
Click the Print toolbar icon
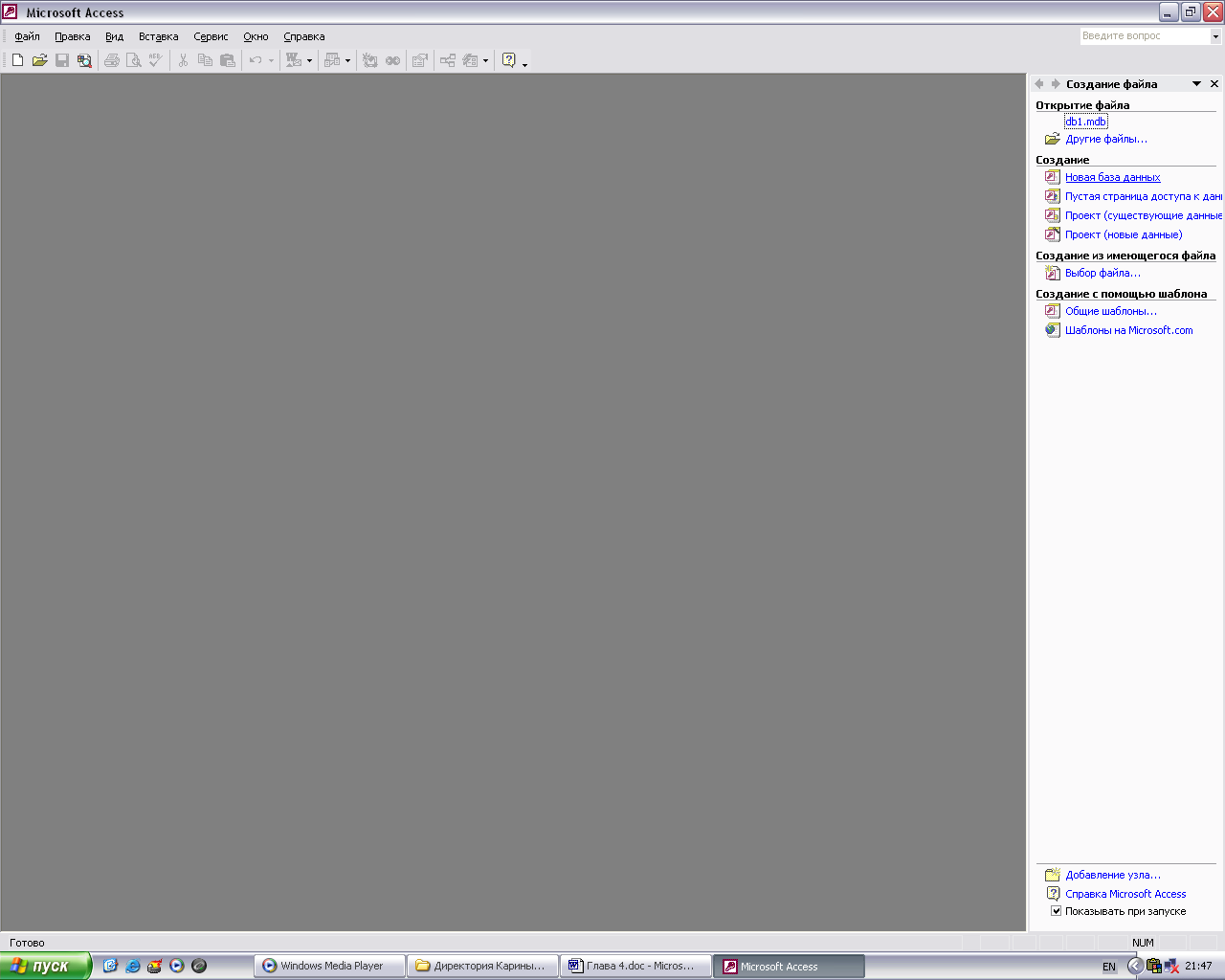112,60
